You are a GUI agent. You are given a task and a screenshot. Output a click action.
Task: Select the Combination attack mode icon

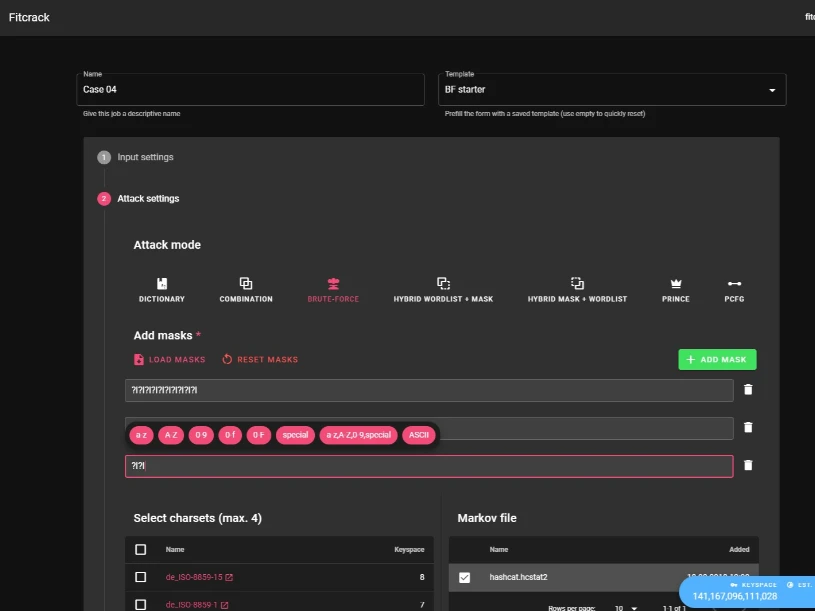click(246, 284)
